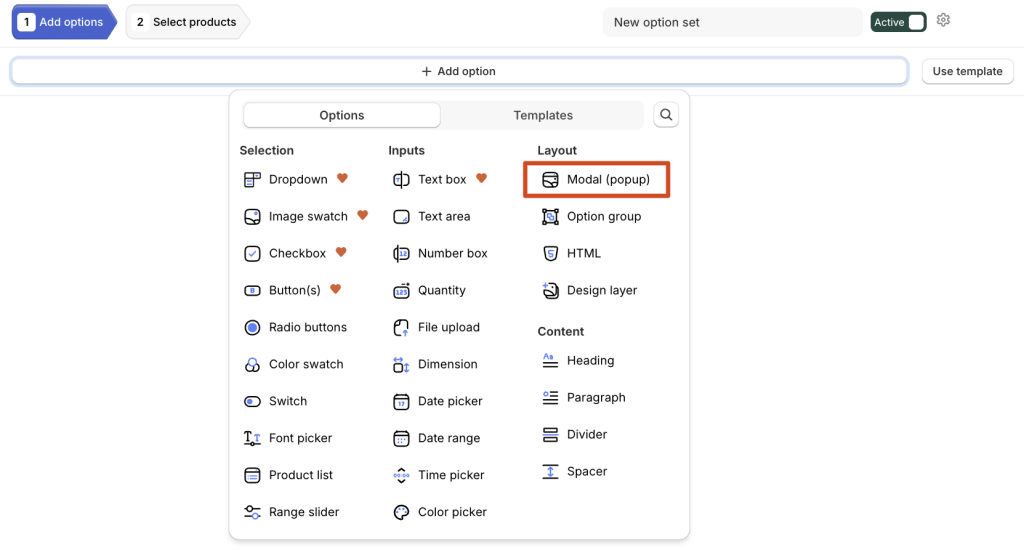Toggle the Active switch off
The width and height of the screenshot is (1024, 550).
point(898,22)
